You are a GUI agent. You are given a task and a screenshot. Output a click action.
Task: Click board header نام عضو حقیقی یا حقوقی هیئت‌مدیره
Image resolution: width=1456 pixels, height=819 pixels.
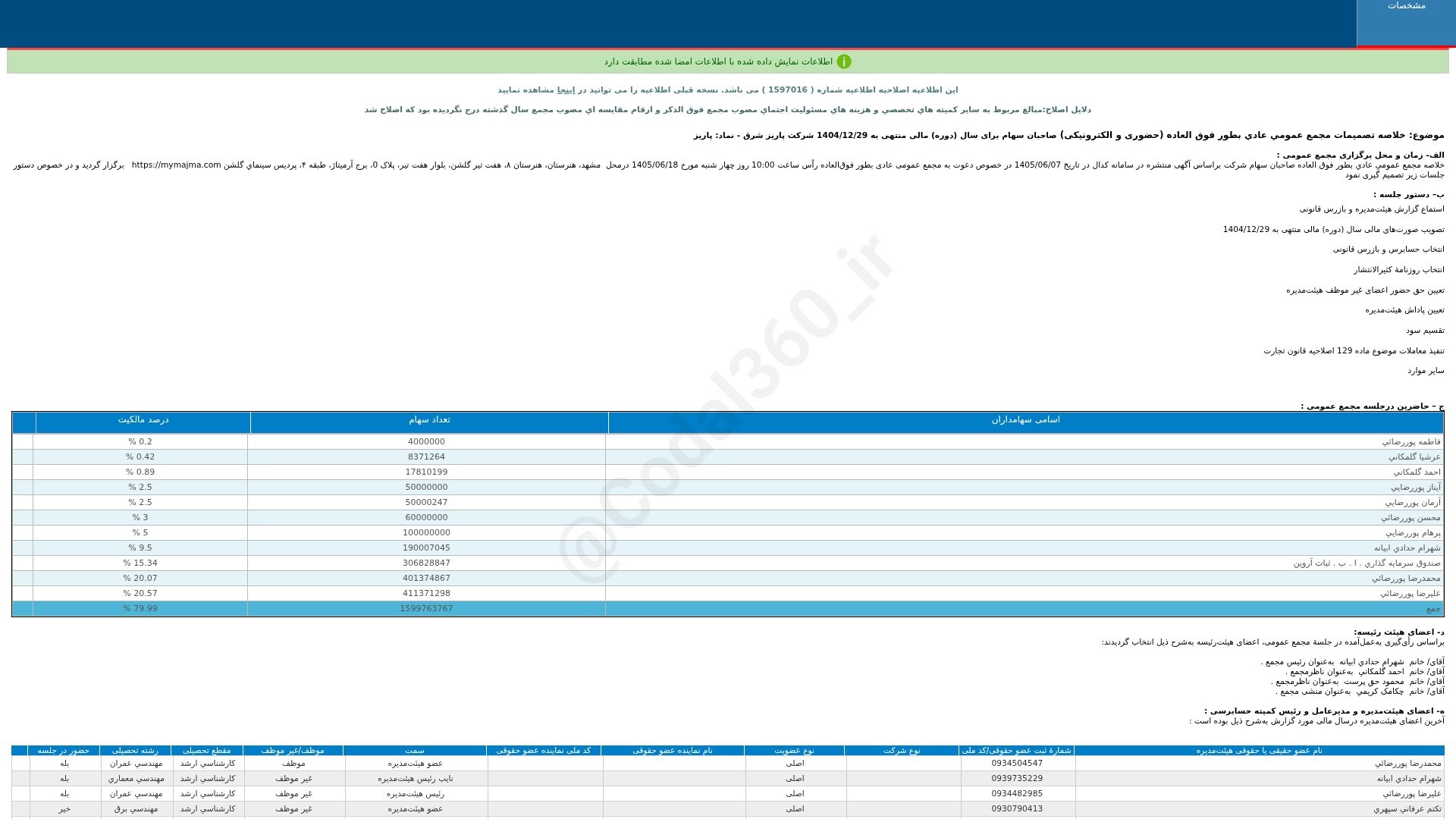coord(1259,751)
